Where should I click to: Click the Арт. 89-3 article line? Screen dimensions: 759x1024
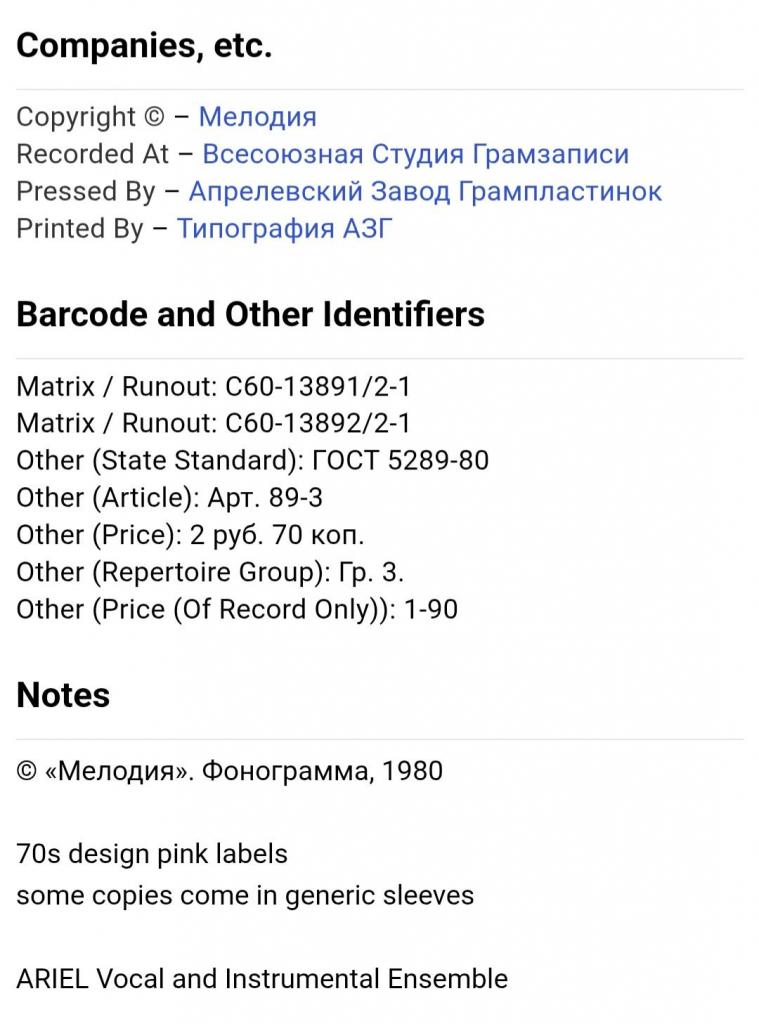(169, 497)
